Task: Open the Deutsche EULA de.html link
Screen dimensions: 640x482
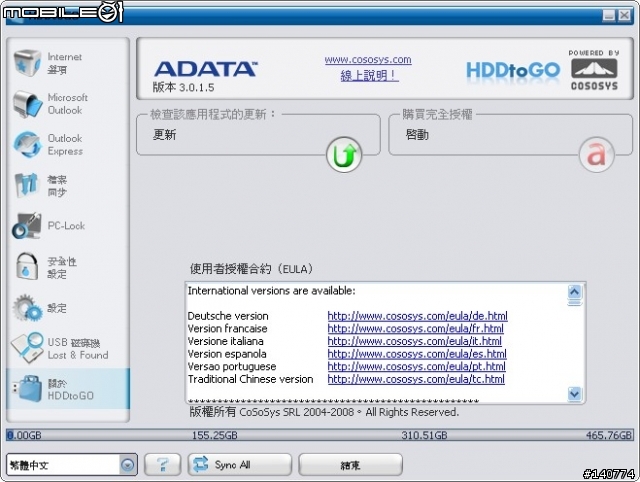Action: click(418, 316)
